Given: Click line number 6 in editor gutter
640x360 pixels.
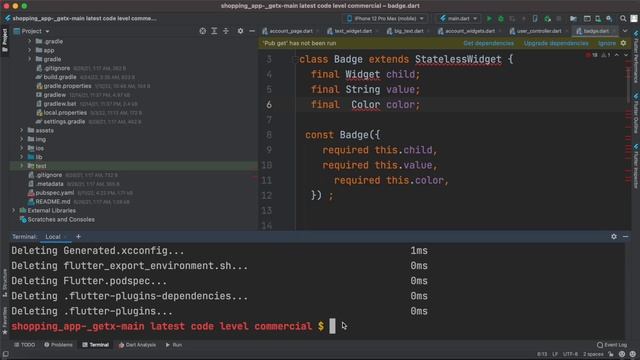Looking at the screenshot, I should click(269, 104).
